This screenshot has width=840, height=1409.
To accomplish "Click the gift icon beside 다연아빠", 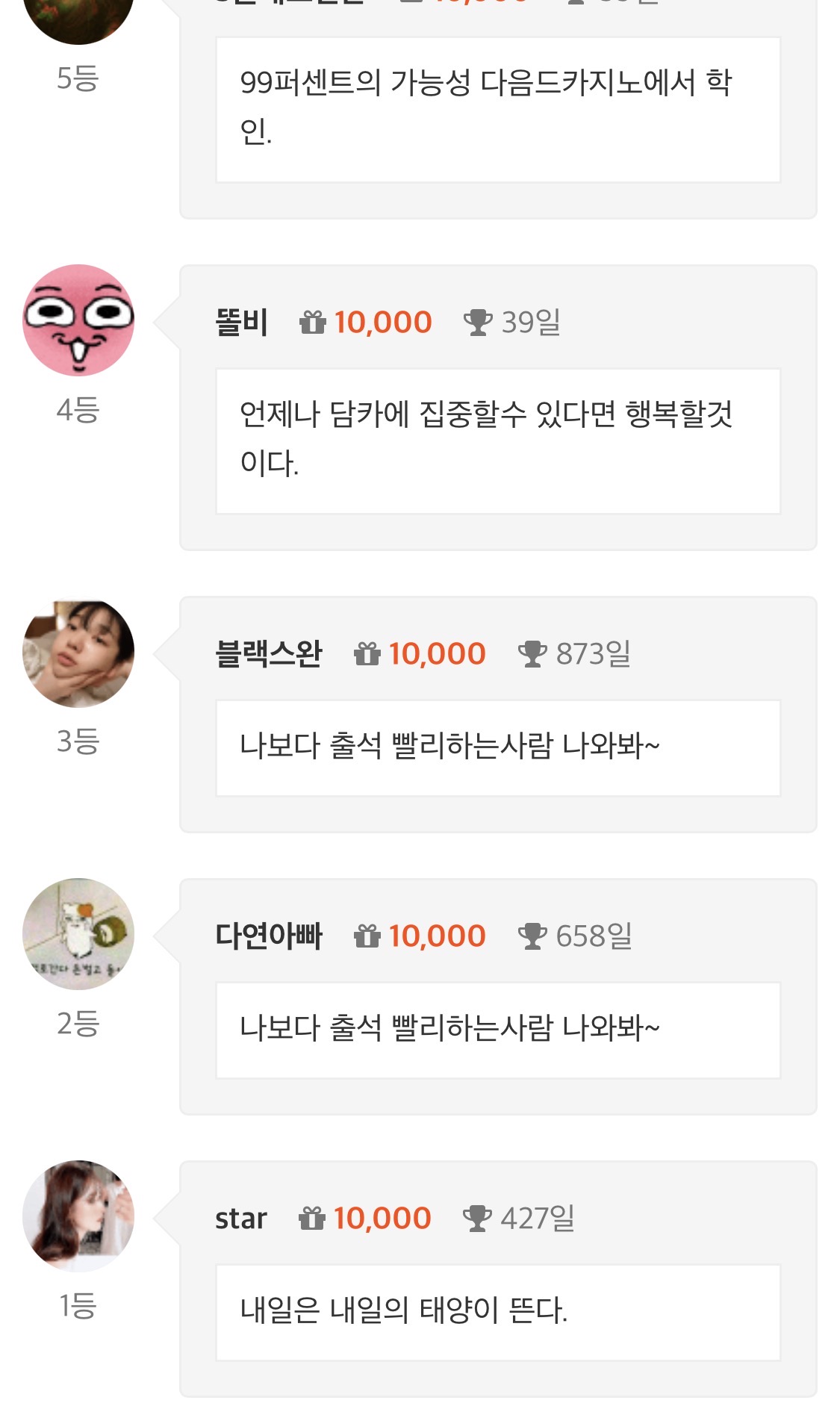I will [x=367, y=936].
